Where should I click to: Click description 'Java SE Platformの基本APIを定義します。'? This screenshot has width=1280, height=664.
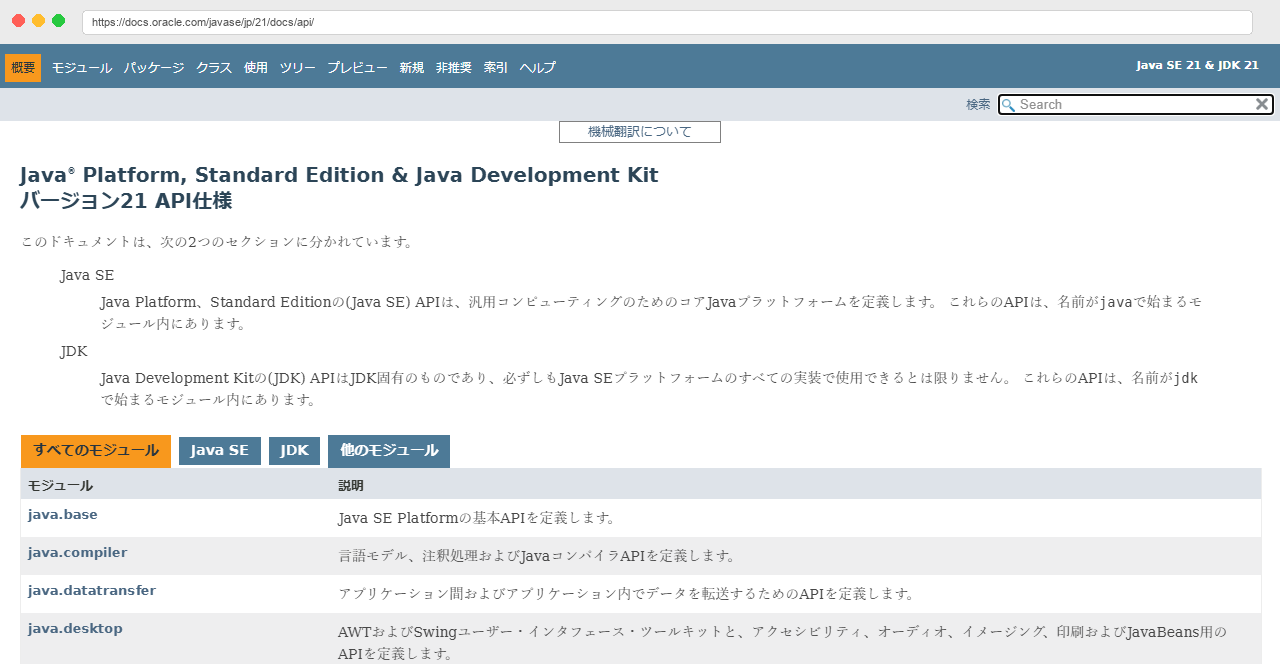click(476, 518)
